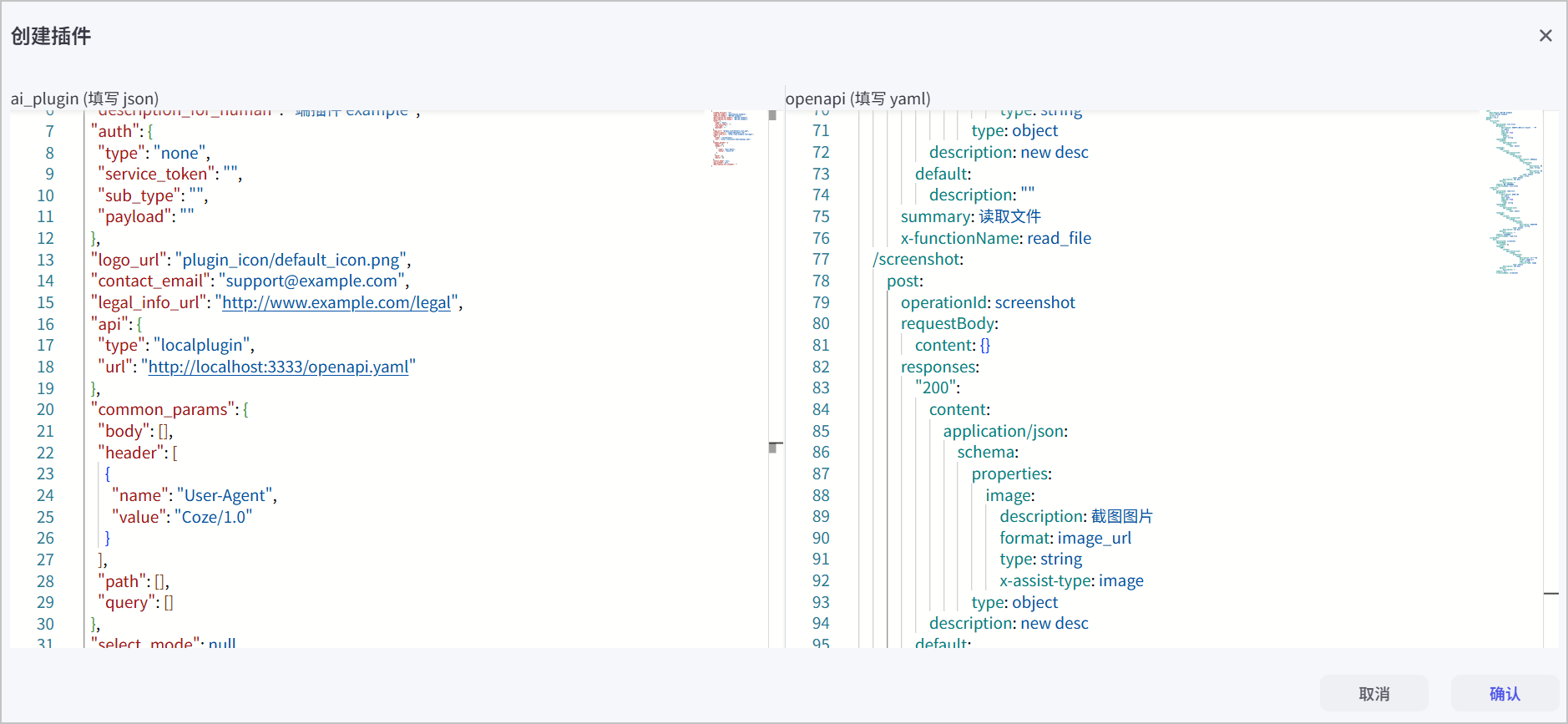Click the "body": [] line
1568x724 pixels.
click(x=135, y=431)
